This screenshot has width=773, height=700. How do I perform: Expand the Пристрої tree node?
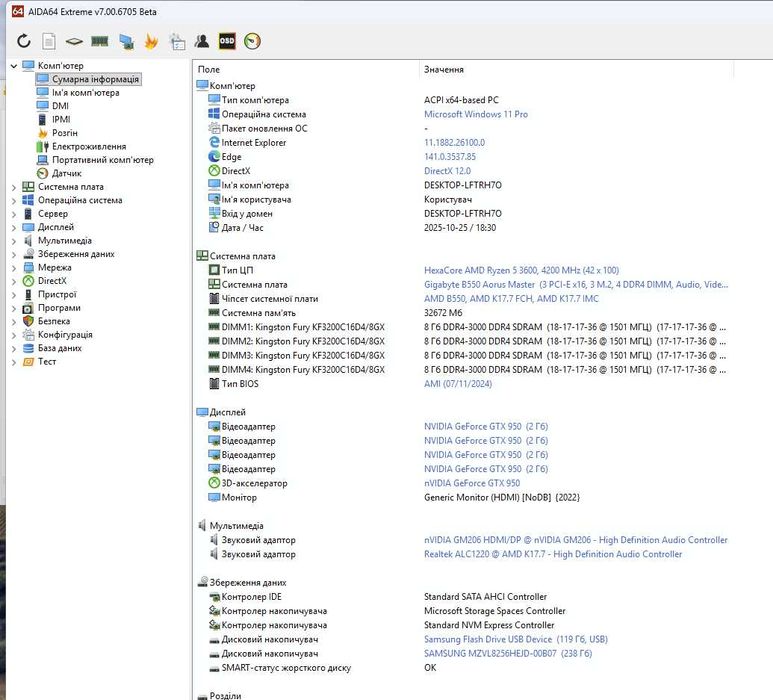pyautogui.click(x=14, y=295)
